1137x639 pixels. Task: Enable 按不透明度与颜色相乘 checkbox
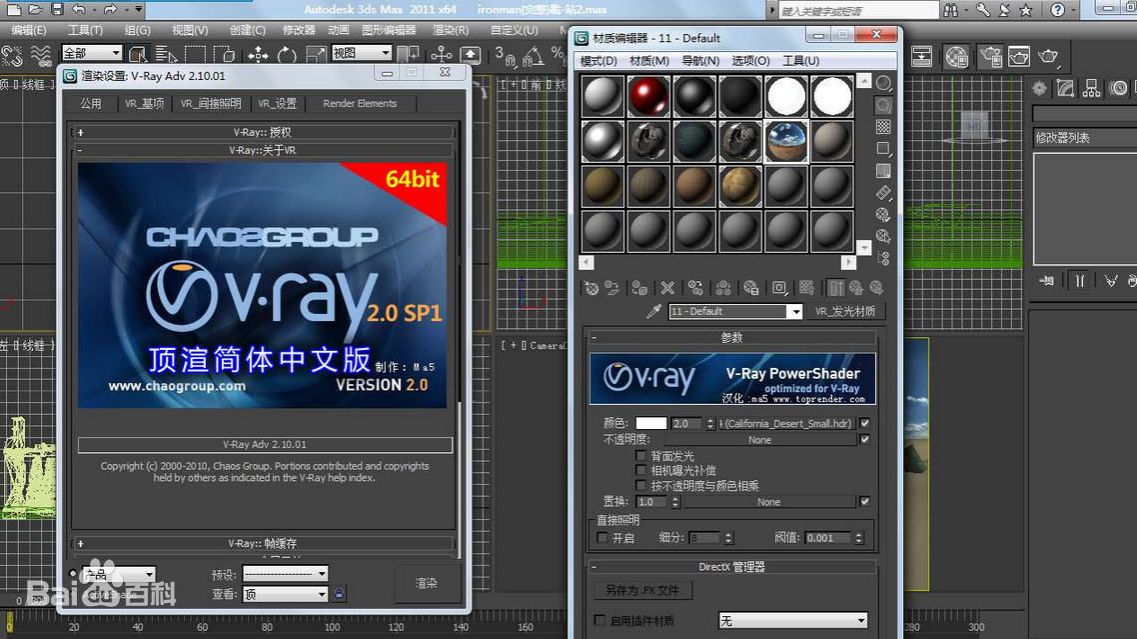tap(640, 485)
